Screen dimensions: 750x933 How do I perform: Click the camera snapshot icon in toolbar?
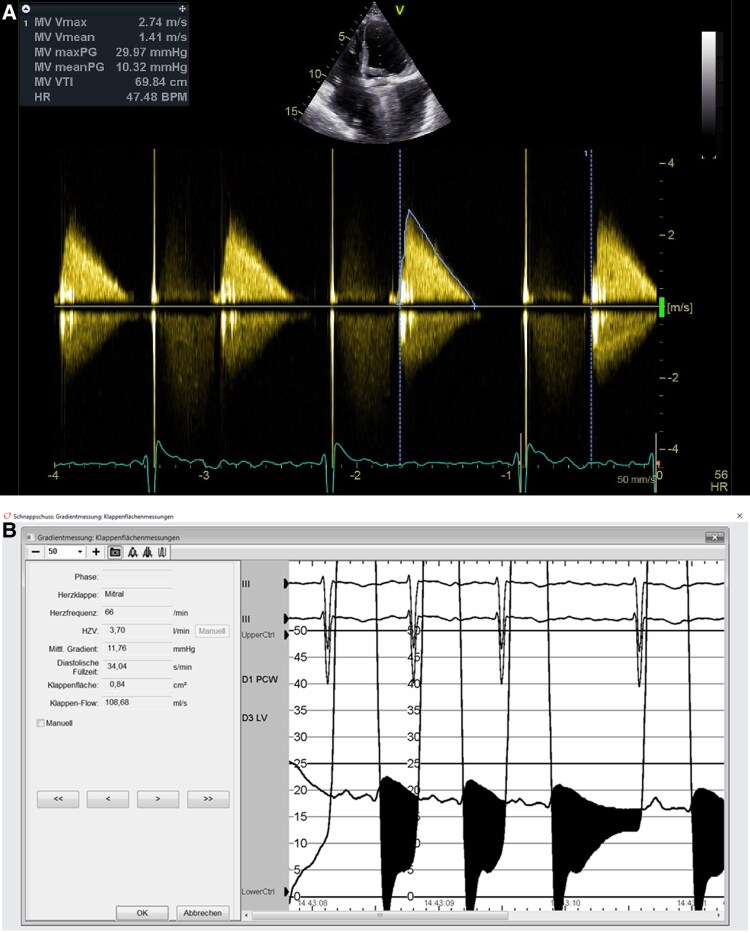click(115, 552)
